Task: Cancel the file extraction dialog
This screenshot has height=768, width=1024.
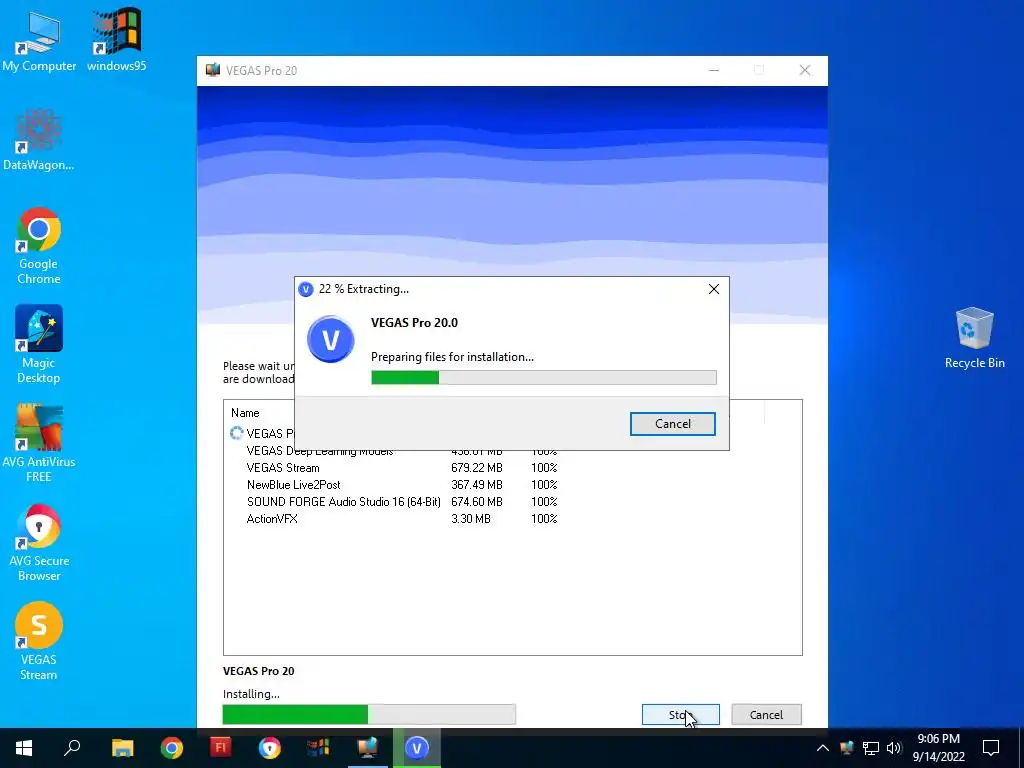Action: click(x=672, y=424)
